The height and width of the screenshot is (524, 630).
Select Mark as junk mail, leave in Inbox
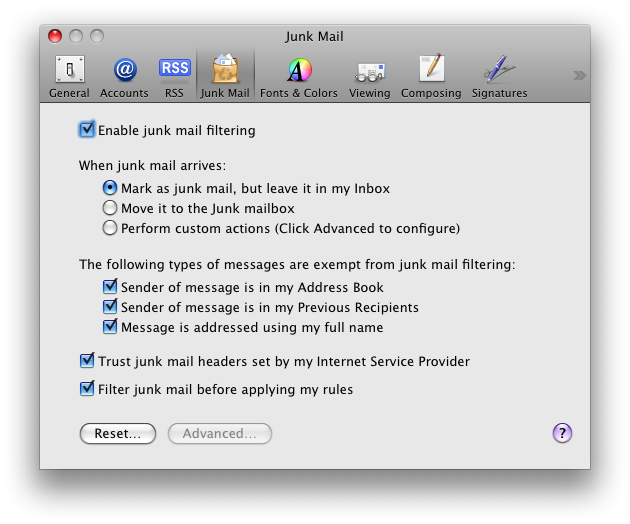(x=110, y=188)
